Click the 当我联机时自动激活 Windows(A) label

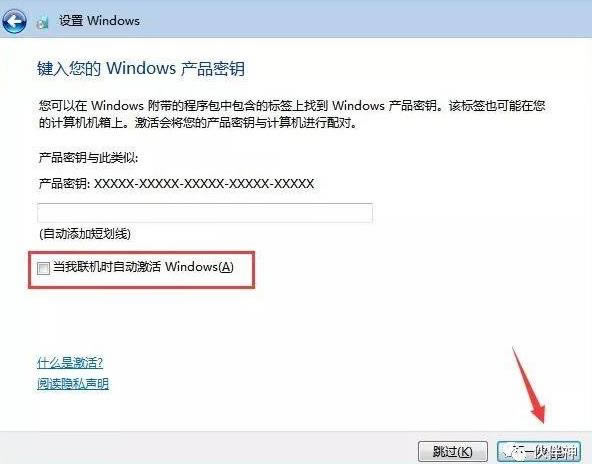pyautogui.click(x=143, y=267)
